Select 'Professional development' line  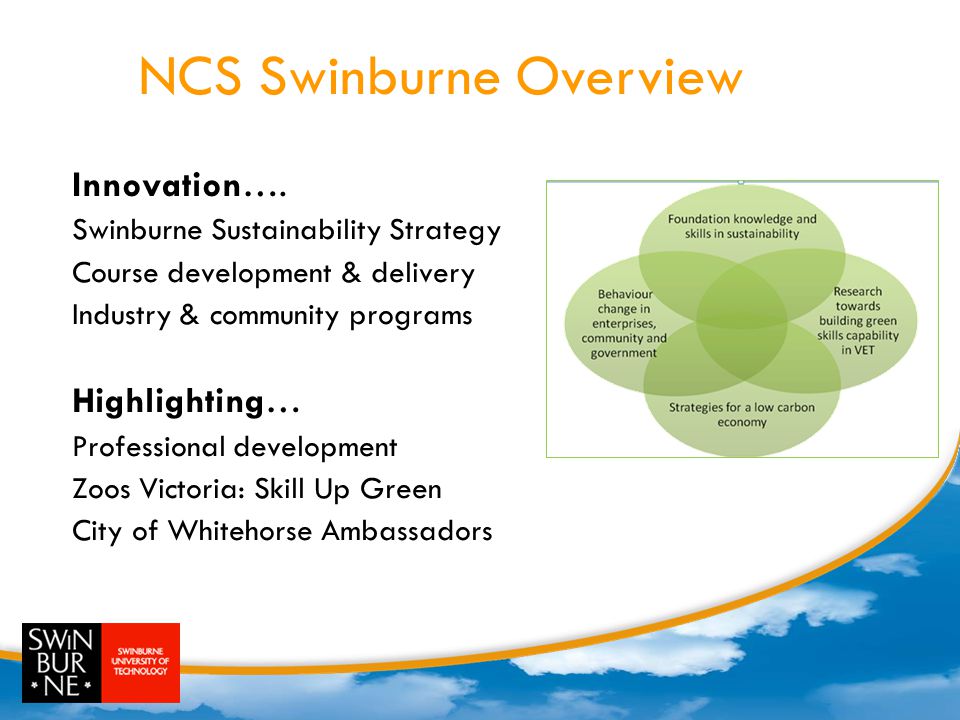[x=234, y=447]
